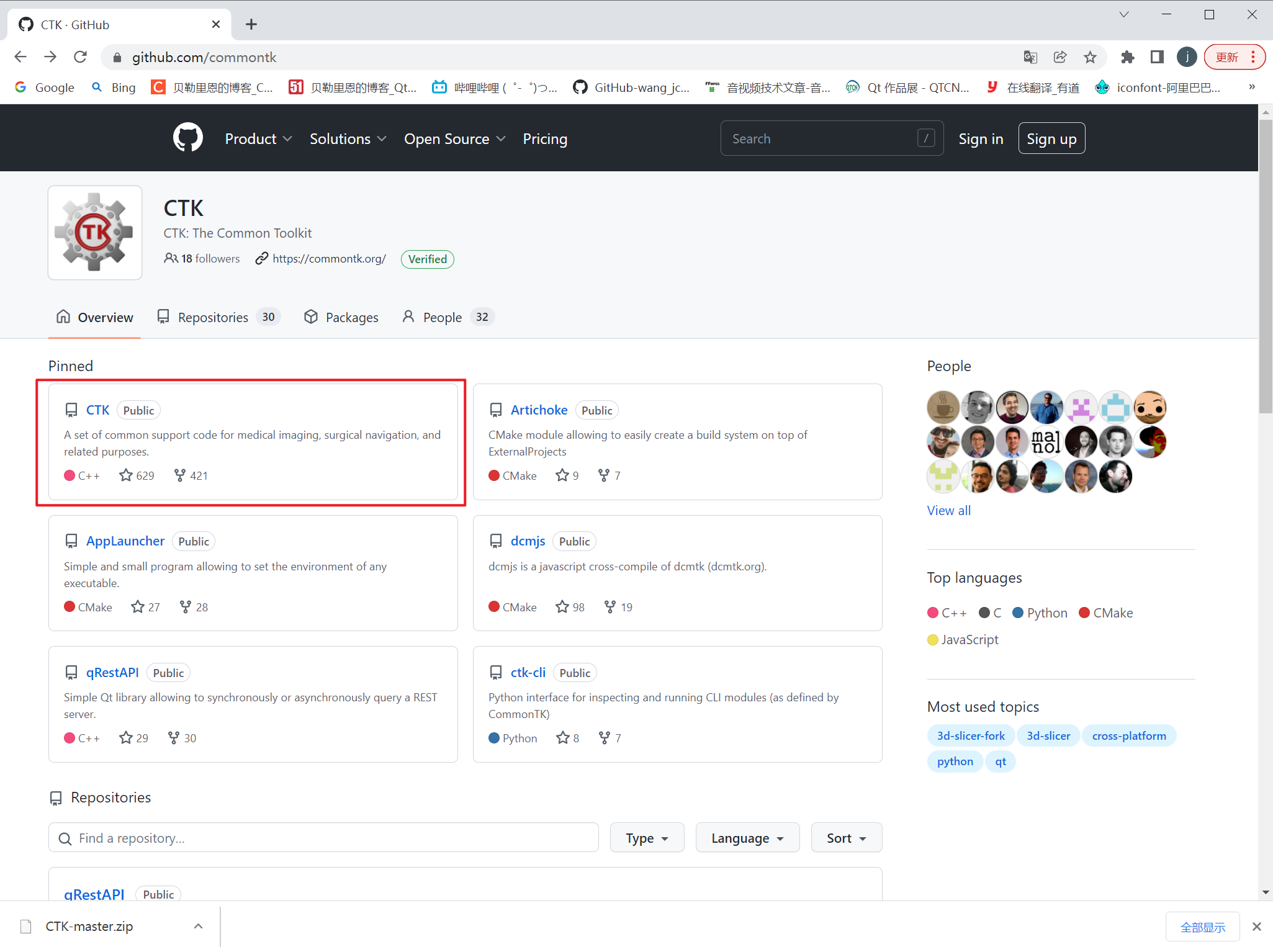This screenshot has height=952, width=1273.
Task: Select the qt topic tag
Action: (x=1000, y=761)
